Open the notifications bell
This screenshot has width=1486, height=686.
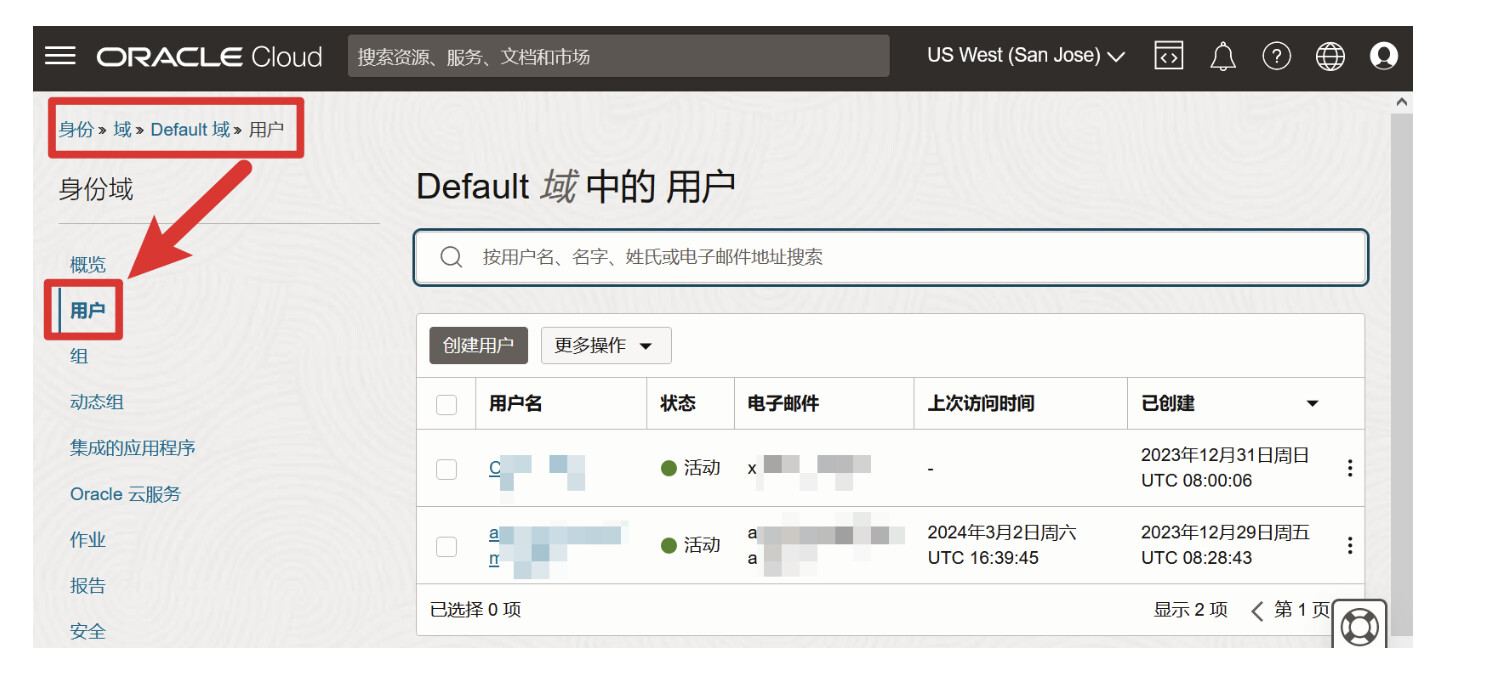point(1222,56)
